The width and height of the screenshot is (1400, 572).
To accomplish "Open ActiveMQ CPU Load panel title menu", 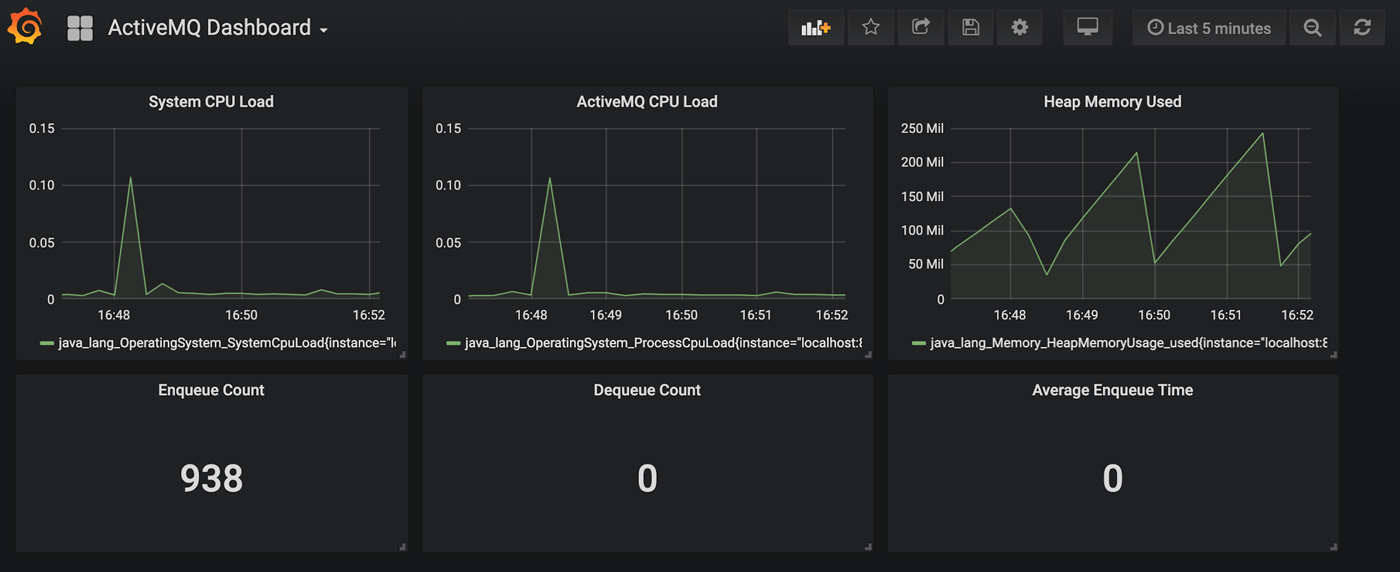I will (x=647, y=102).
